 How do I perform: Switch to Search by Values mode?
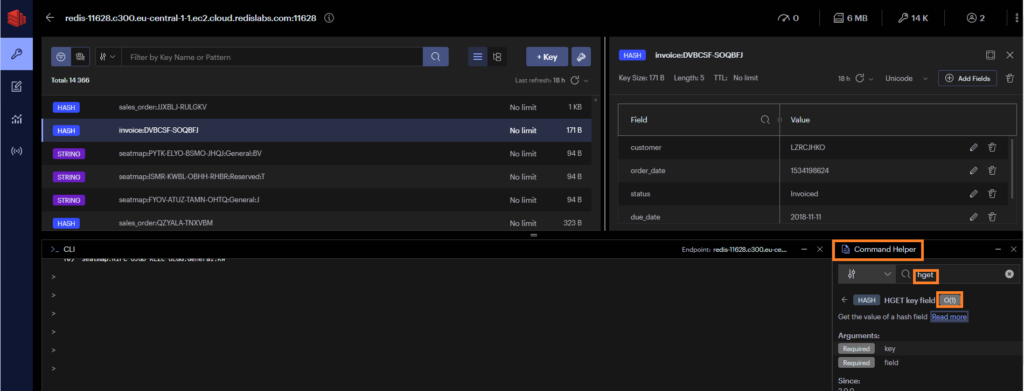click(79, 57)
